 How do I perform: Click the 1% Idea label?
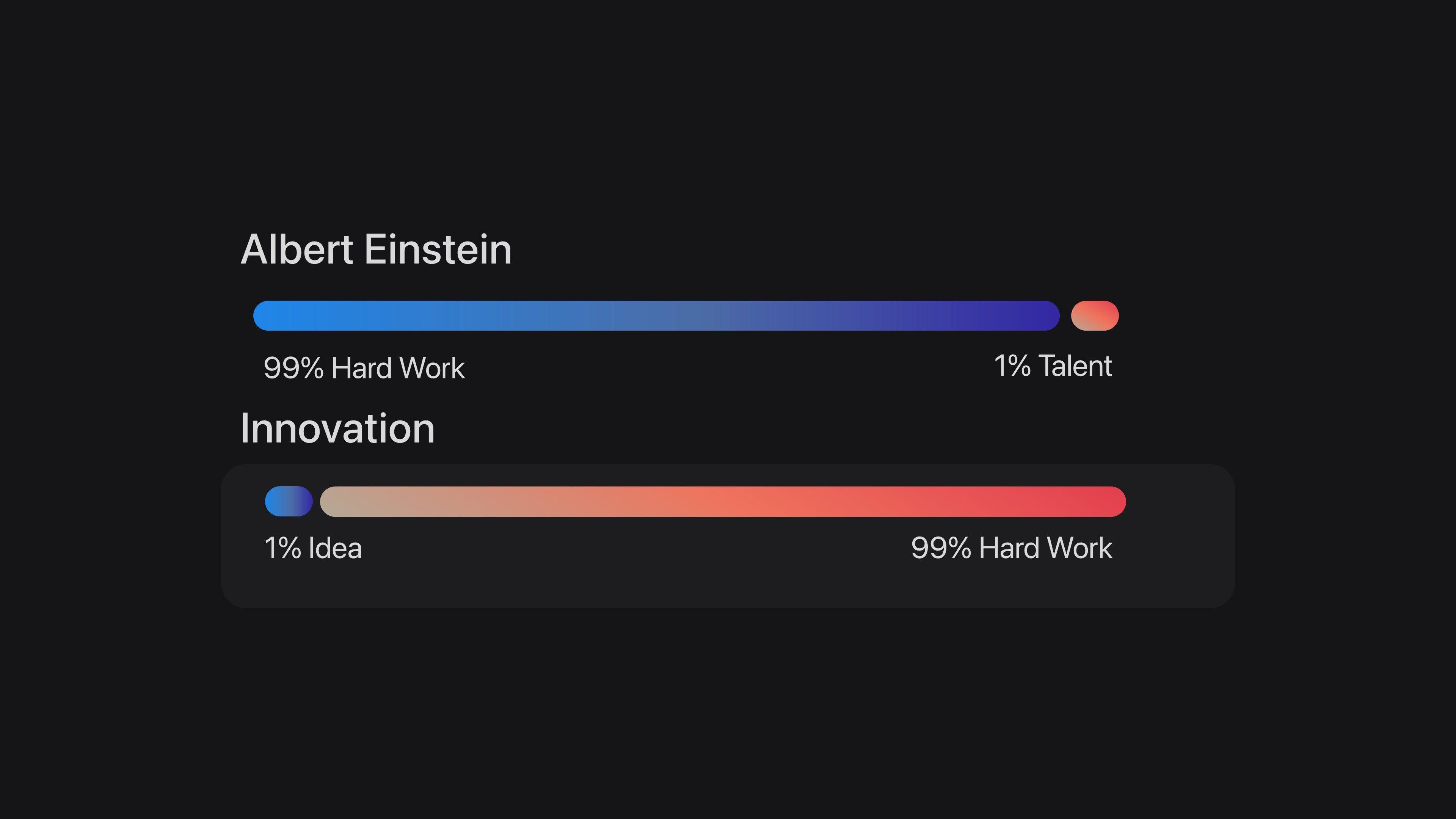click(312, 548)
